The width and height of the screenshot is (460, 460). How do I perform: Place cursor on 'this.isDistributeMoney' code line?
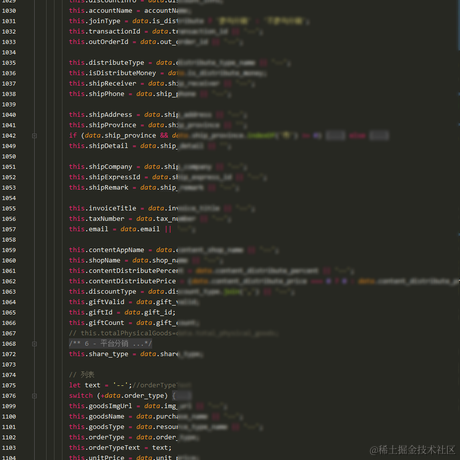(x=168, y=73)
